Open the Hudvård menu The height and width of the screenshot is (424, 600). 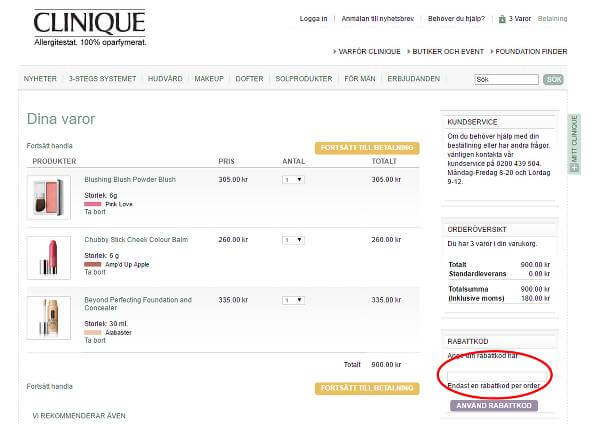click(x=165, y=78)
